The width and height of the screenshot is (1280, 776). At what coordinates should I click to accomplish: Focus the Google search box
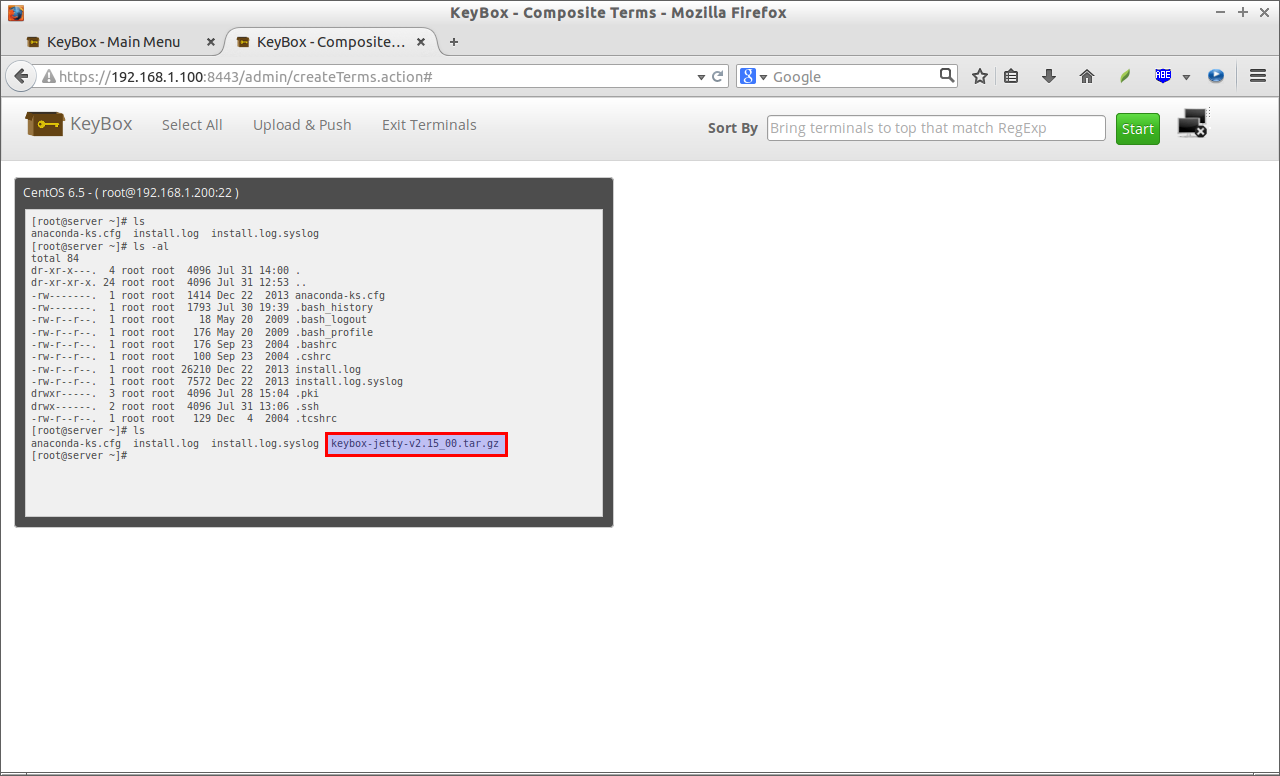pos(854,77)
